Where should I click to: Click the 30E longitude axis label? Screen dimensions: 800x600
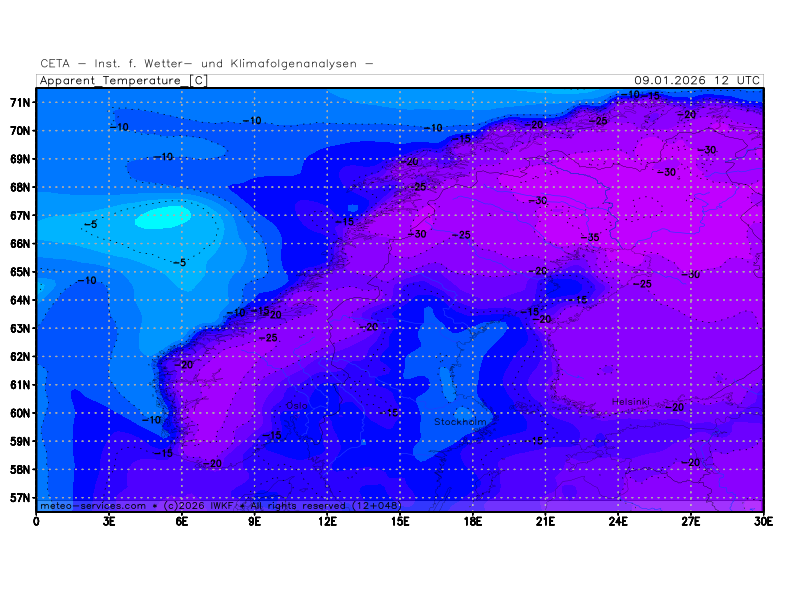pyautogui.click(x=764, y=520)
